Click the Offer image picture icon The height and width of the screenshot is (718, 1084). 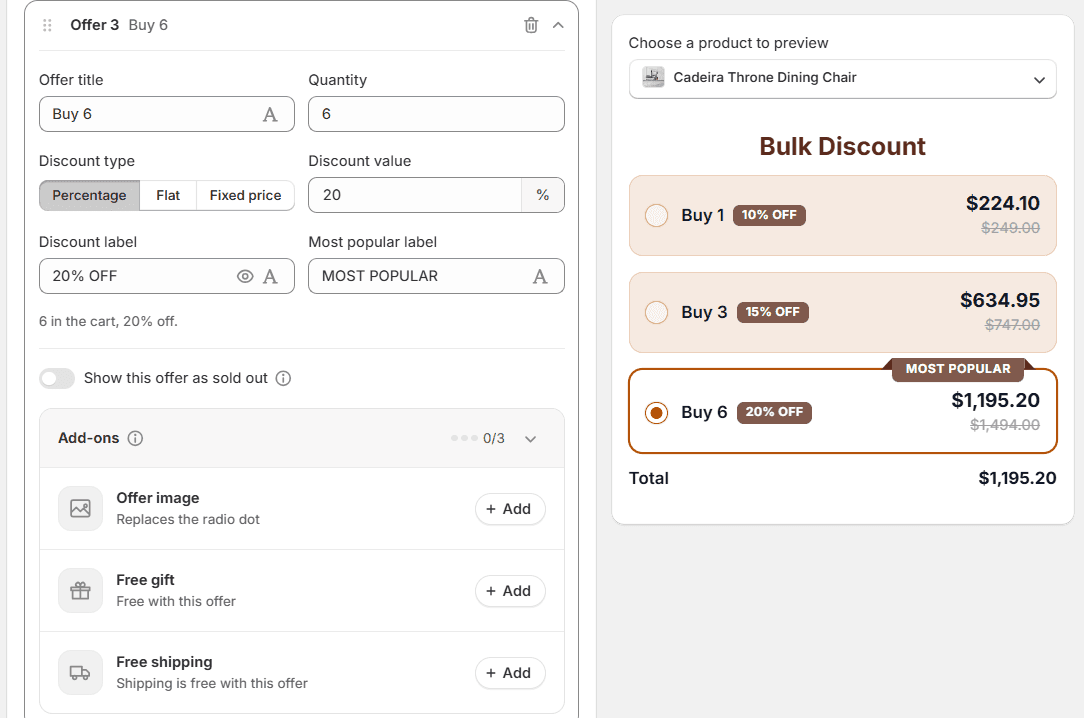click(x=80, y=509)
